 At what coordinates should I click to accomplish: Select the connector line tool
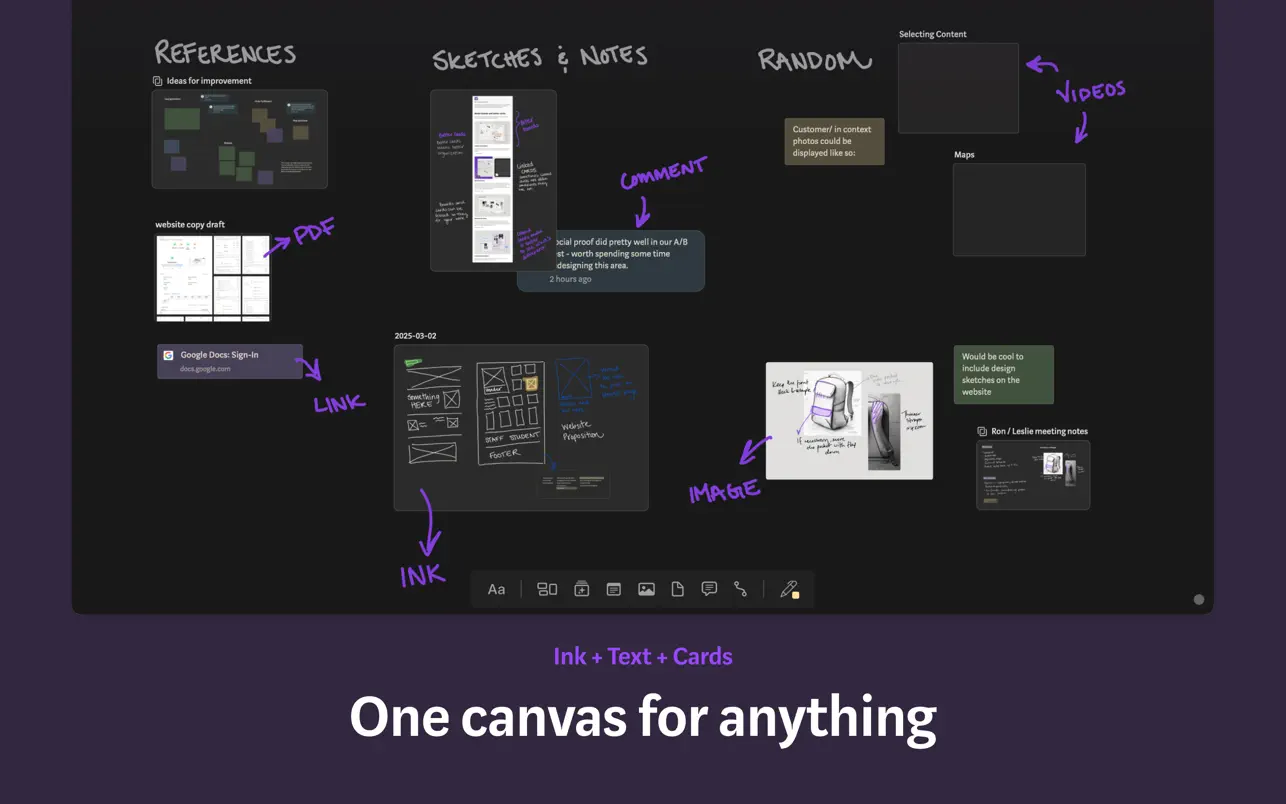pyautogui.click(x=740, y=589)
